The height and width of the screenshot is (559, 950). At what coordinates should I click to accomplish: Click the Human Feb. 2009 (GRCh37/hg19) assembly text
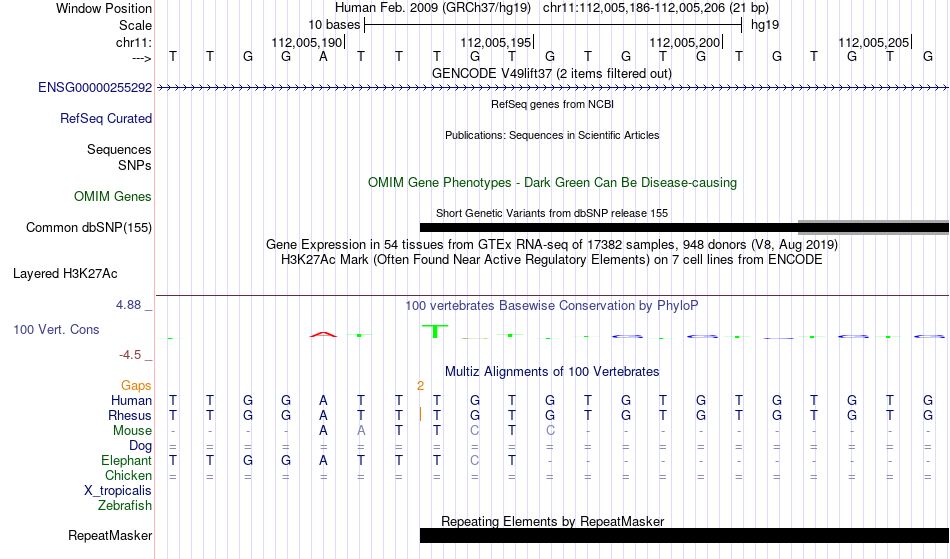[x=433, y=8]
